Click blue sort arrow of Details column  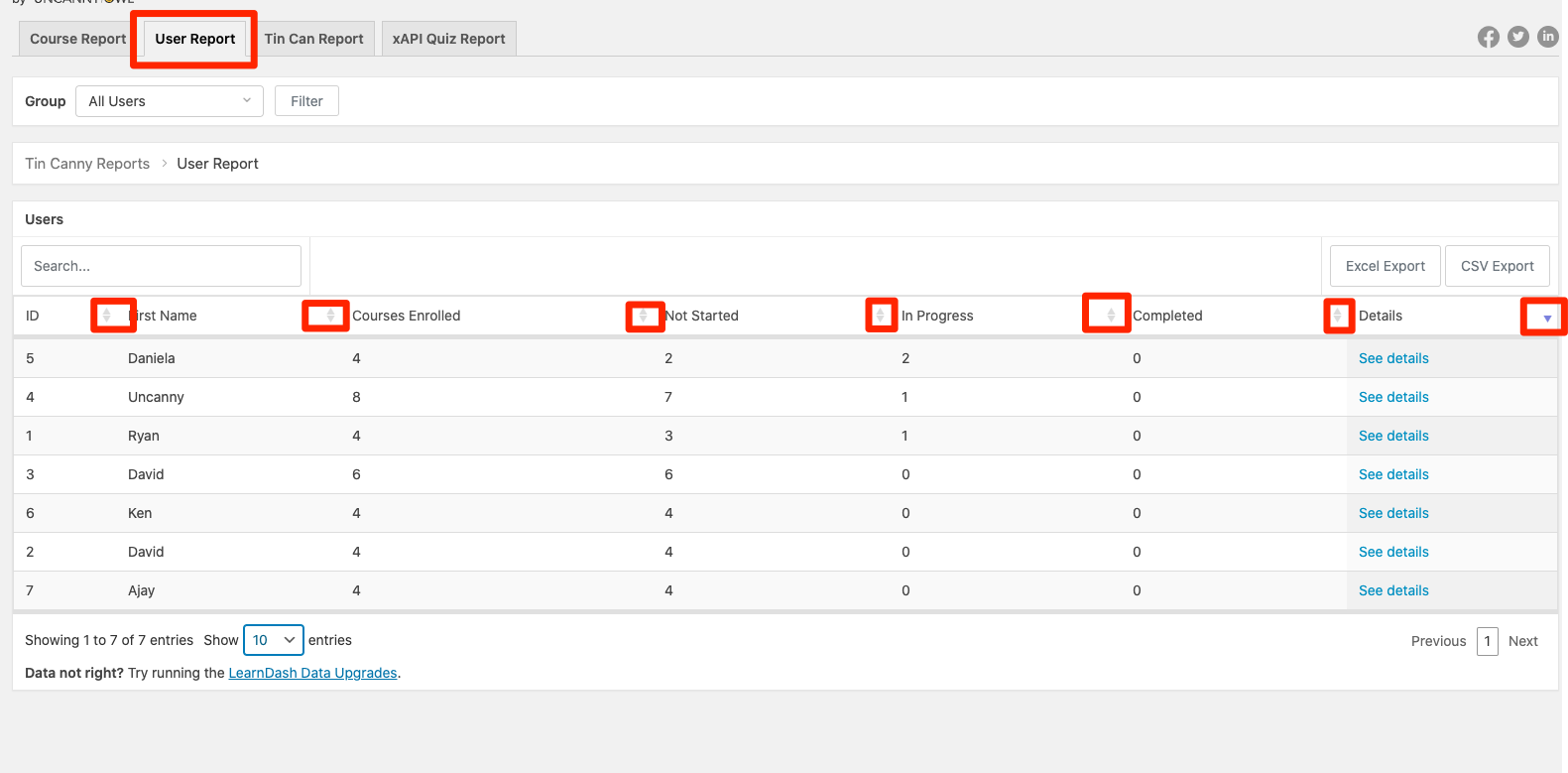pyautogui.click(x=1546, y=318)
